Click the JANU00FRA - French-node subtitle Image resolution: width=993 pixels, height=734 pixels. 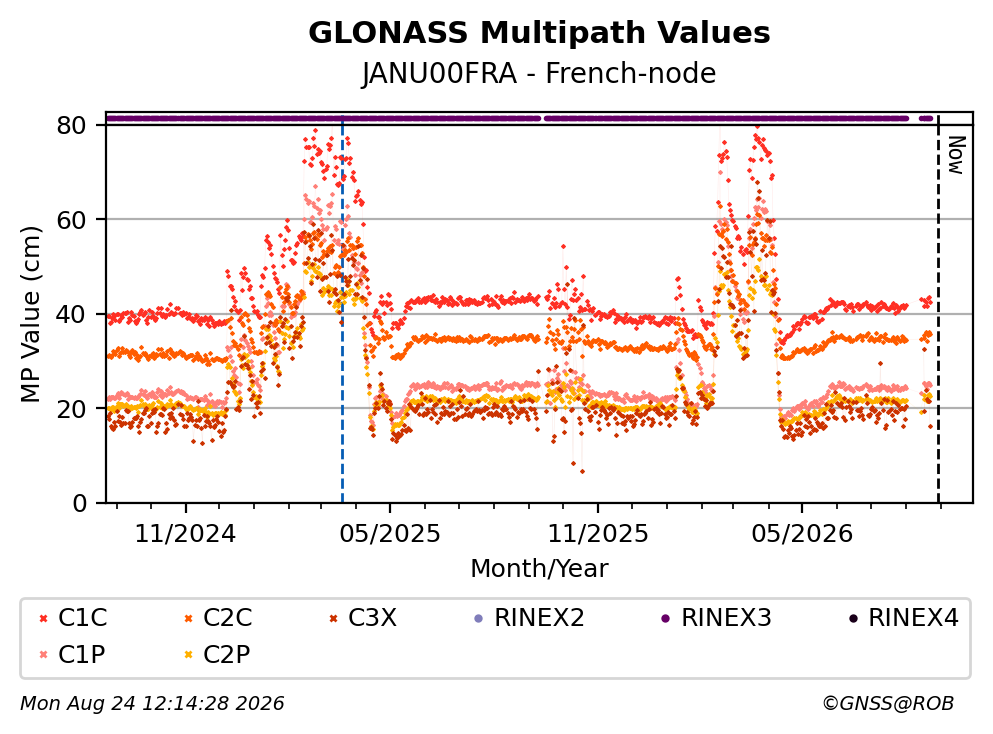pyautogui.click(x=539, y=73)
